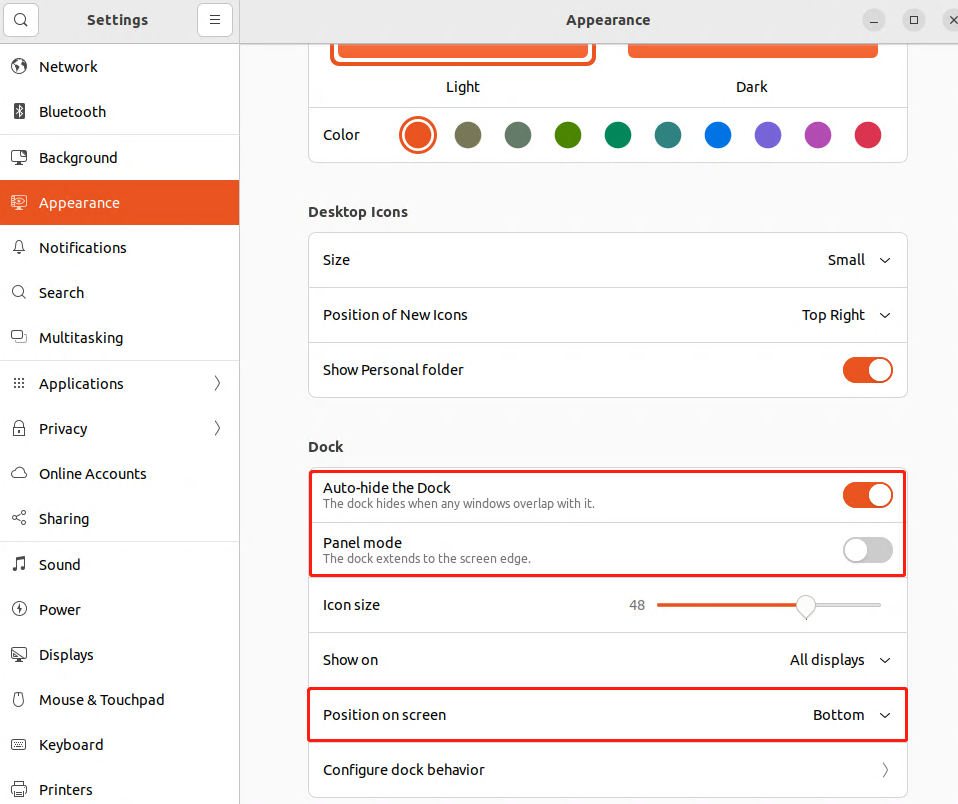Open the desktop icon Size dropdown
Screen dimensions: 958x804
[858, 260]
